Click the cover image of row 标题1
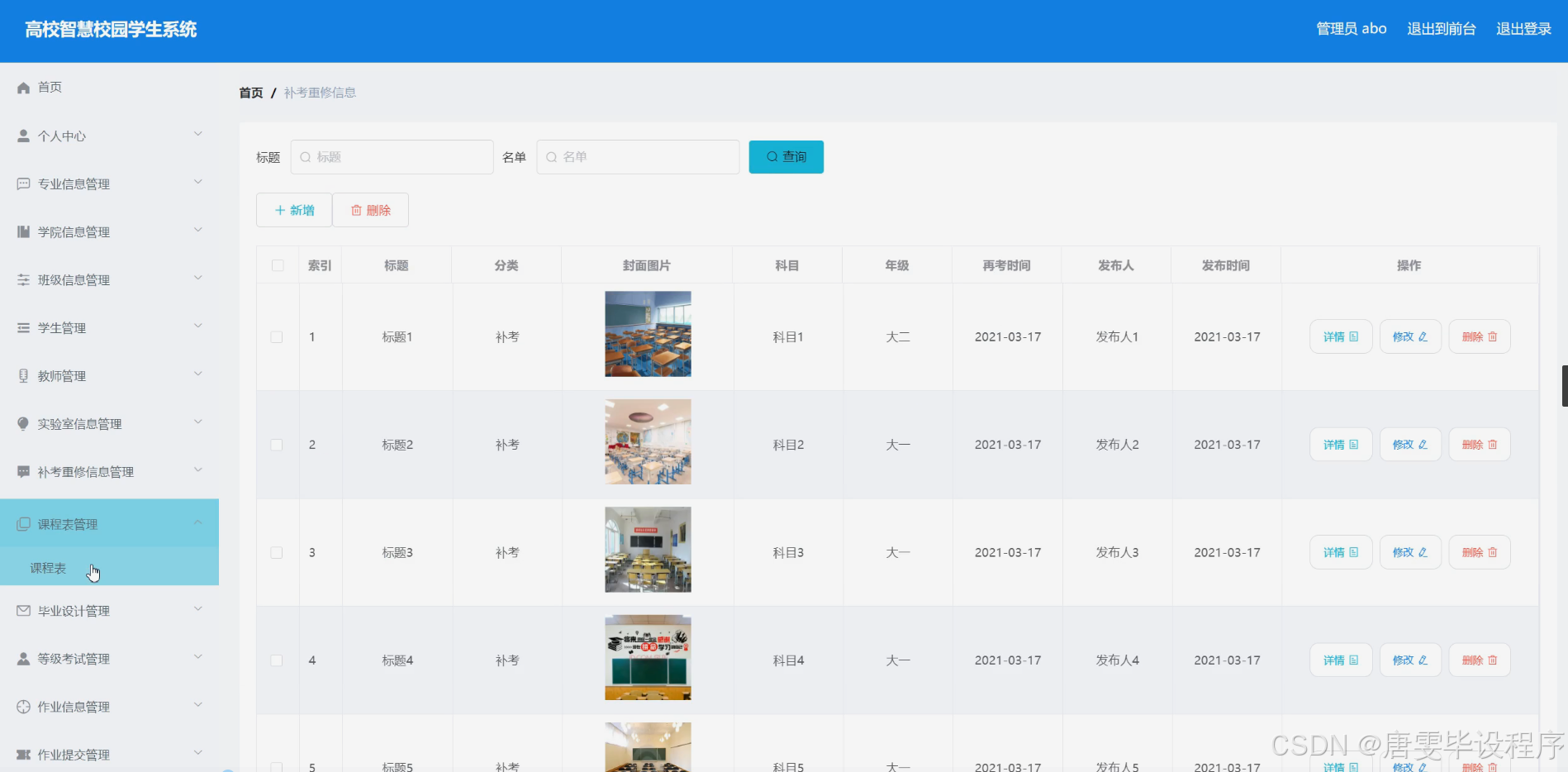This screenshot has height=772, width=1568. click(x=648, y=334)
